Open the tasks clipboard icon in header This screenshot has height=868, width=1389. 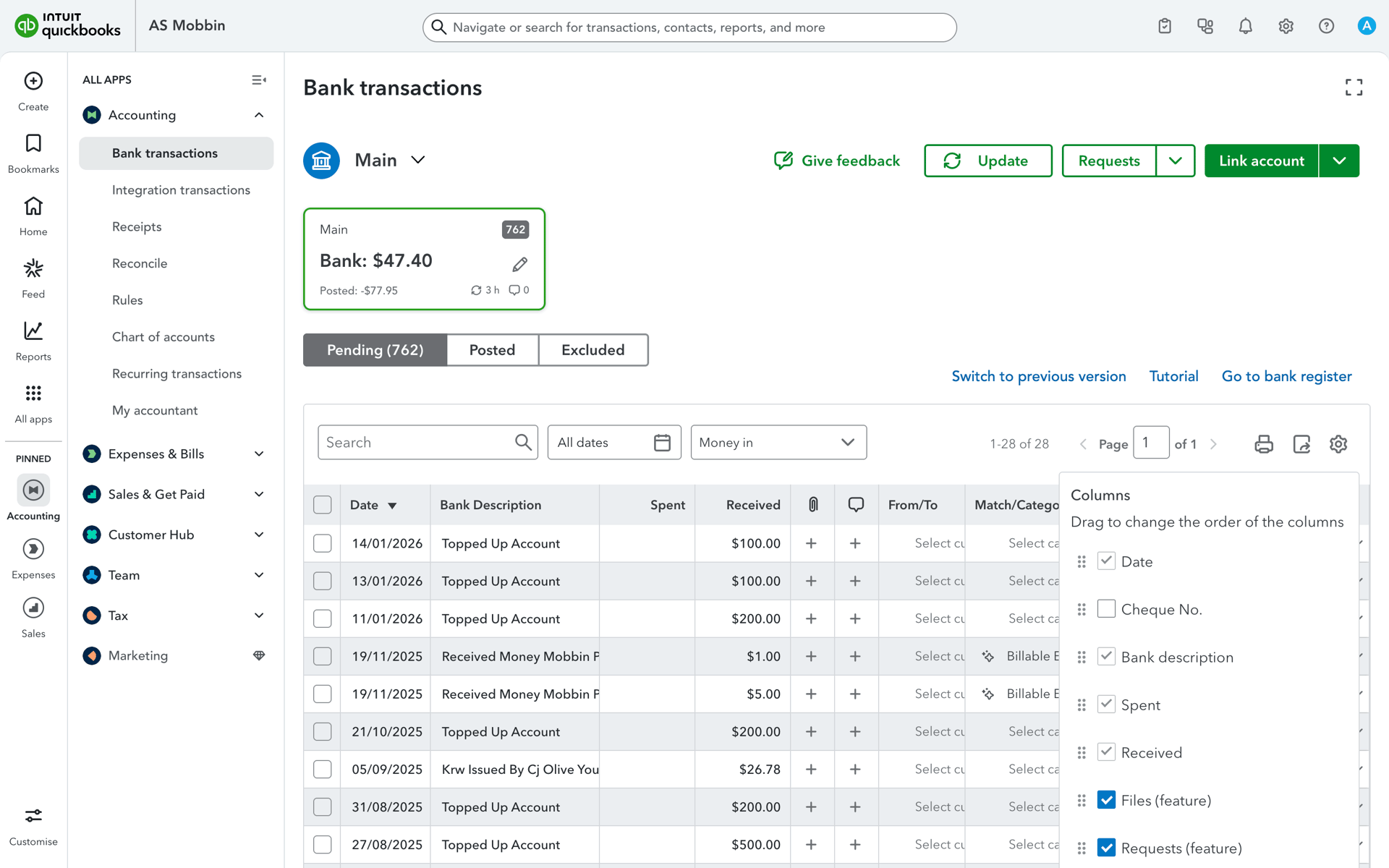(x=1165, y=27)
